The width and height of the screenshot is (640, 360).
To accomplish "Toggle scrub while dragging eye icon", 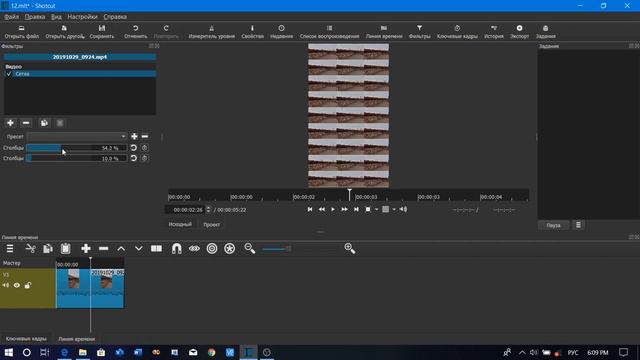I will (x=194, y=249).
